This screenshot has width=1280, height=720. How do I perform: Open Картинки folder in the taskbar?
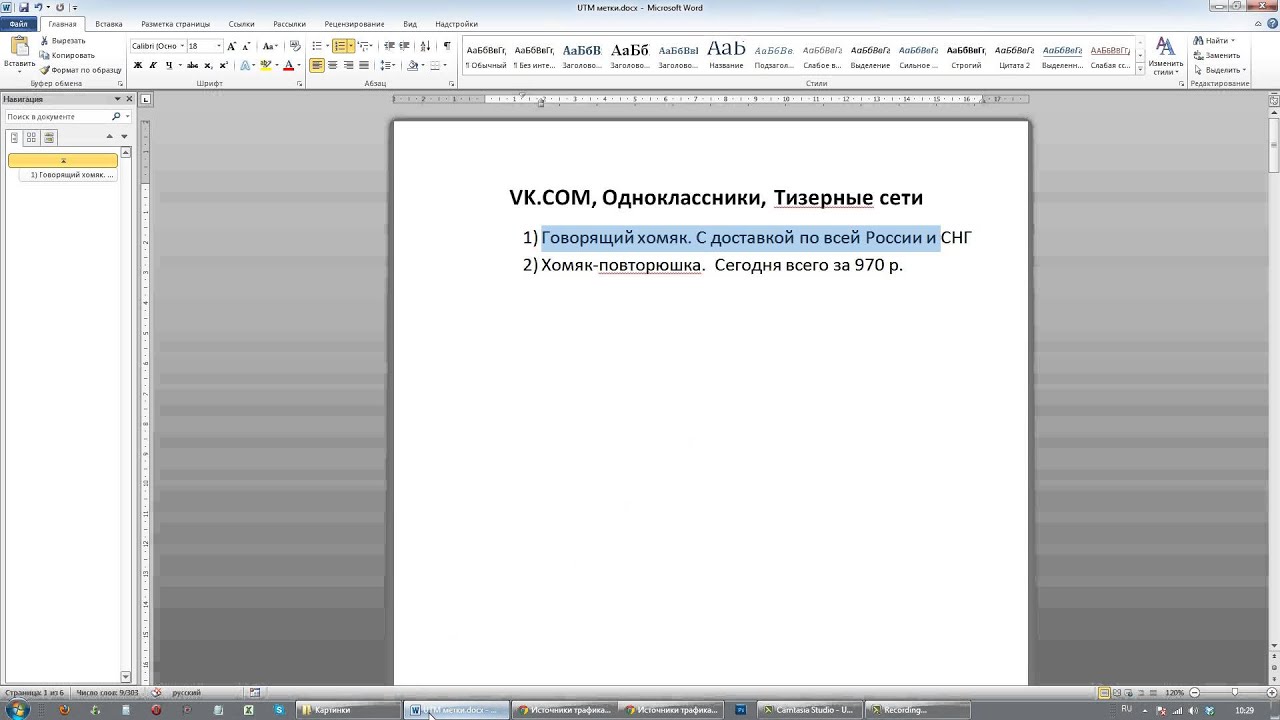[x=350, y=710]
